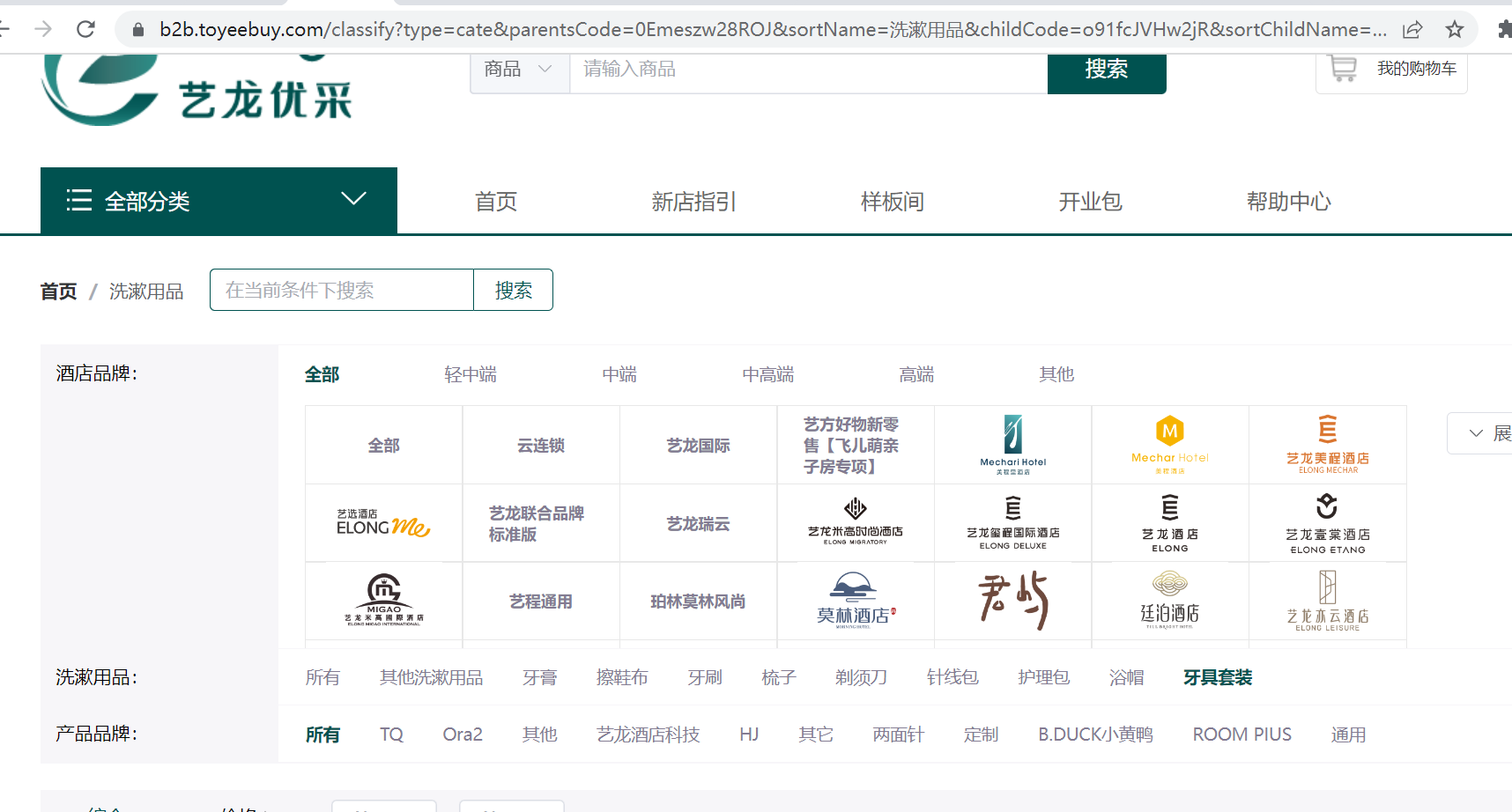Viewport: 1512px width, 812px height.
Task: Filter toiletries by 剃须刀
Action: pos(861,677)
